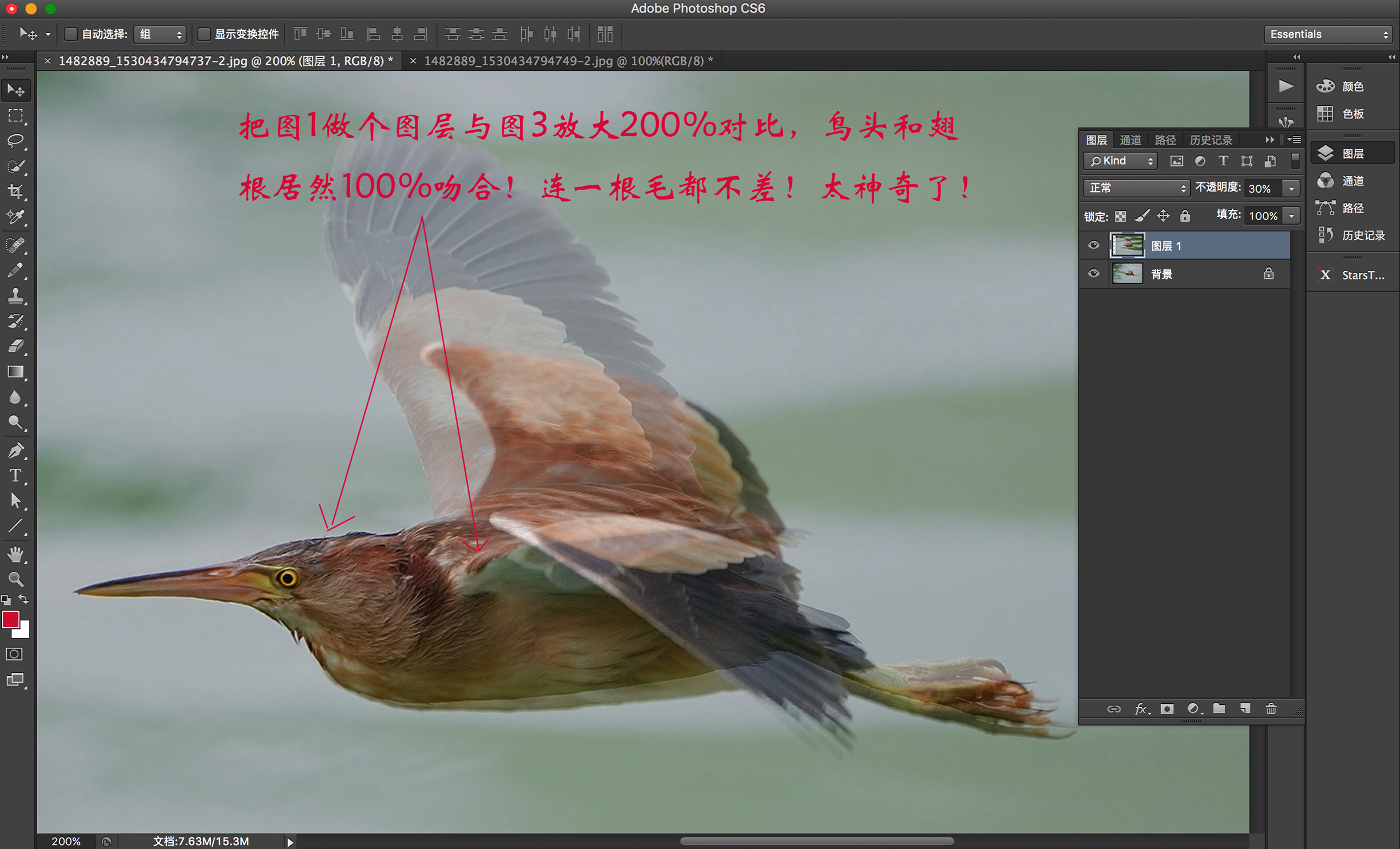Select the Dodge tool

pyautogui.click(x=15, y=422)
